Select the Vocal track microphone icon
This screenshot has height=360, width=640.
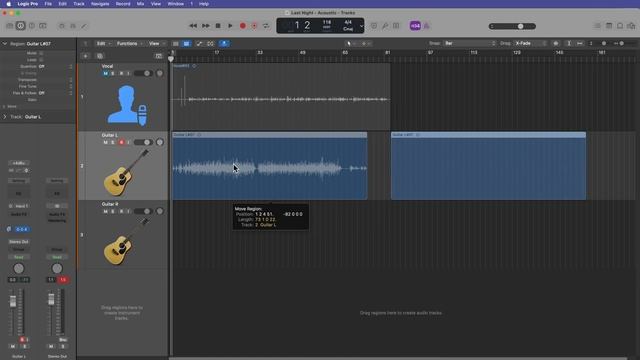coord(127,105)
